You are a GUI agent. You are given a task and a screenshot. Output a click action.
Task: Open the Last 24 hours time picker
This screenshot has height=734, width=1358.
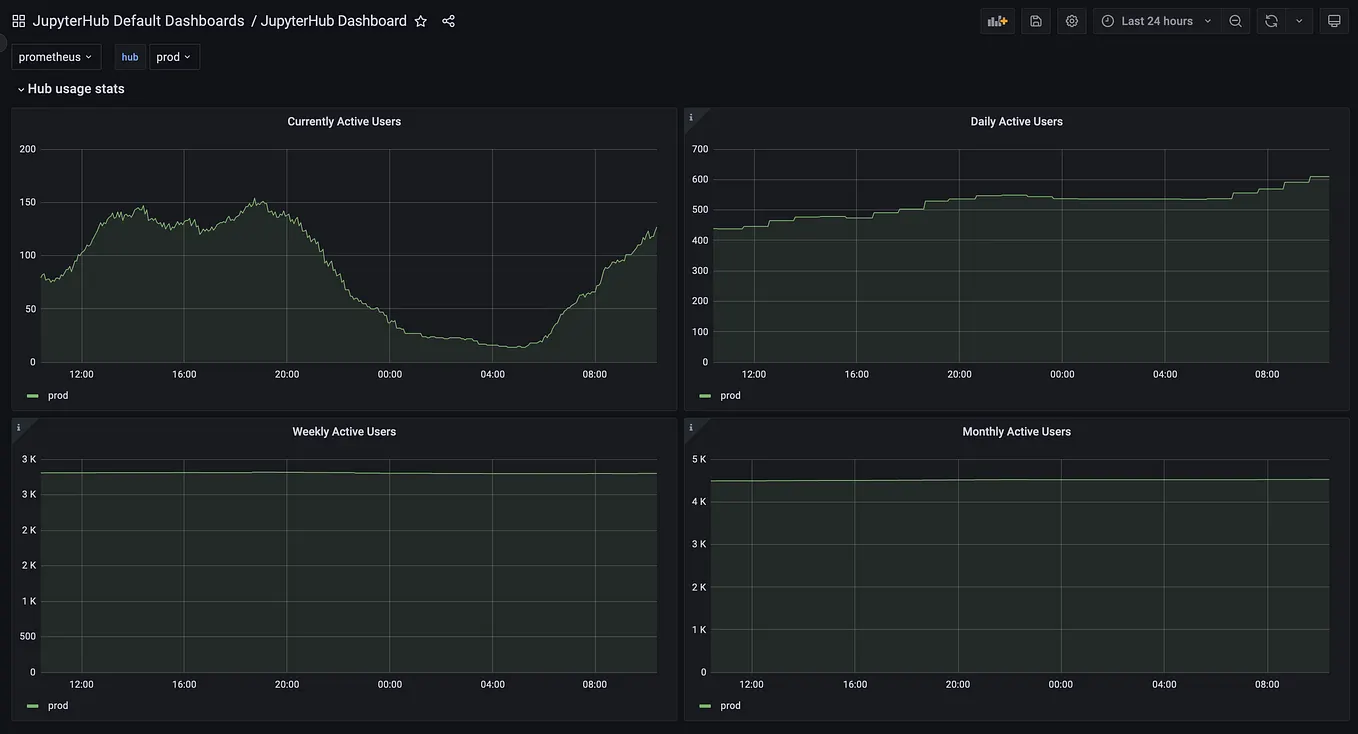coord(1157,20)
